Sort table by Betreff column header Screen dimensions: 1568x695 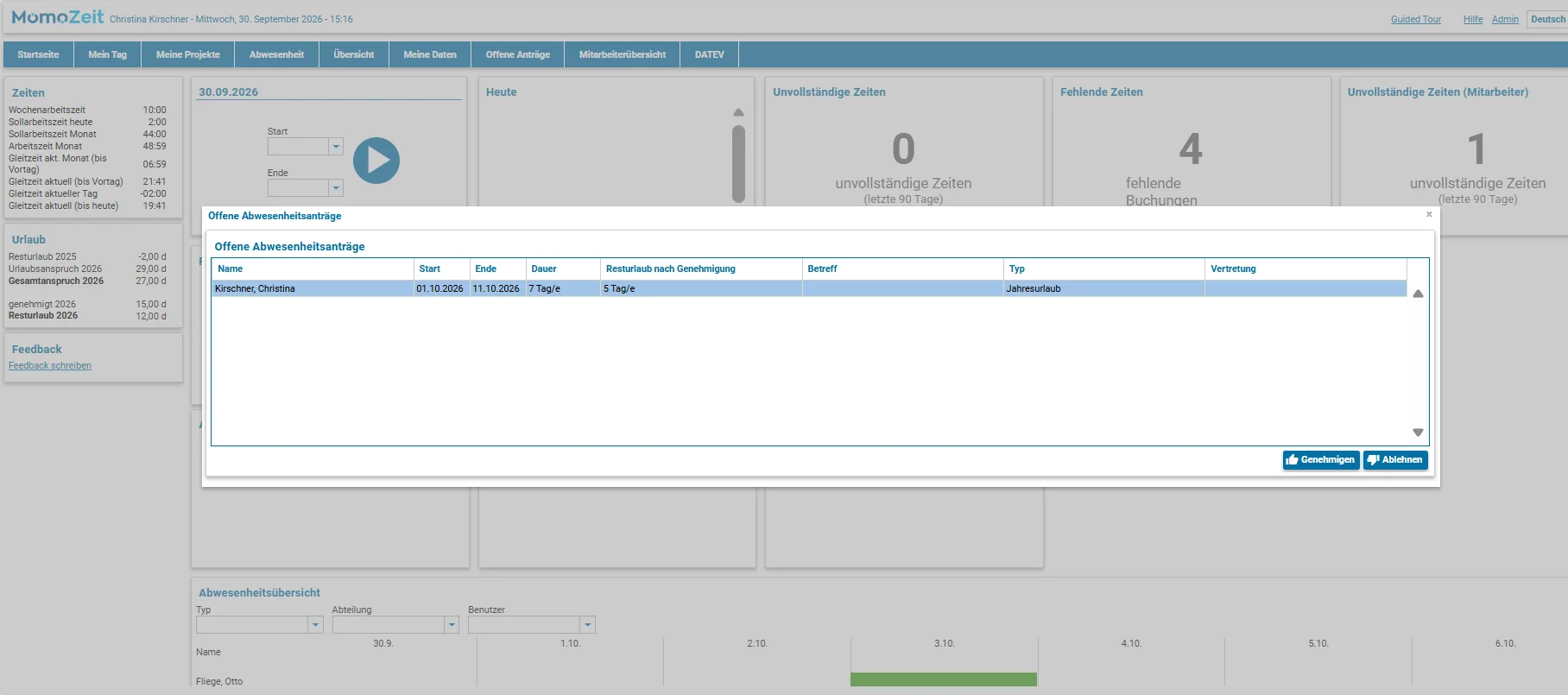pos(902,269)
